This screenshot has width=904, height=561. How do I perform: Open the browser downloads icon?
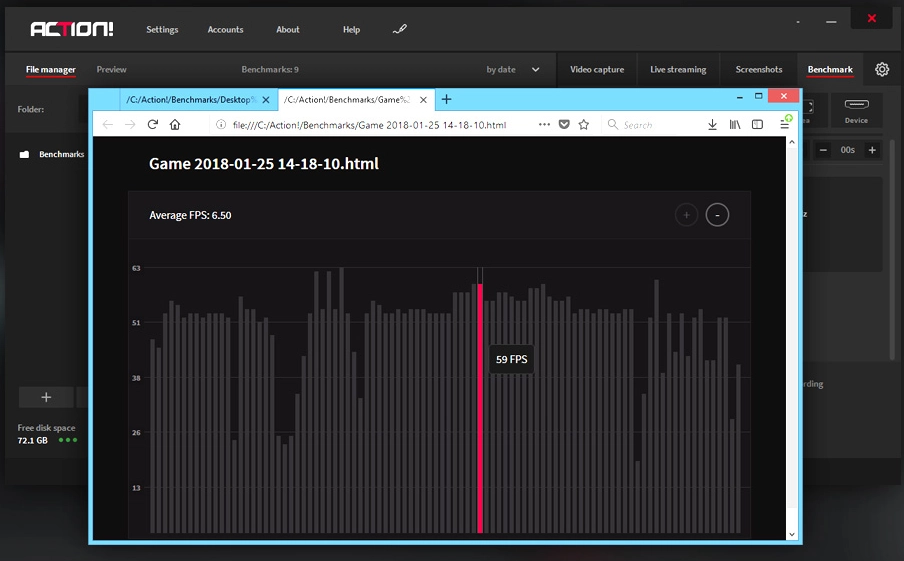[713, 125]
